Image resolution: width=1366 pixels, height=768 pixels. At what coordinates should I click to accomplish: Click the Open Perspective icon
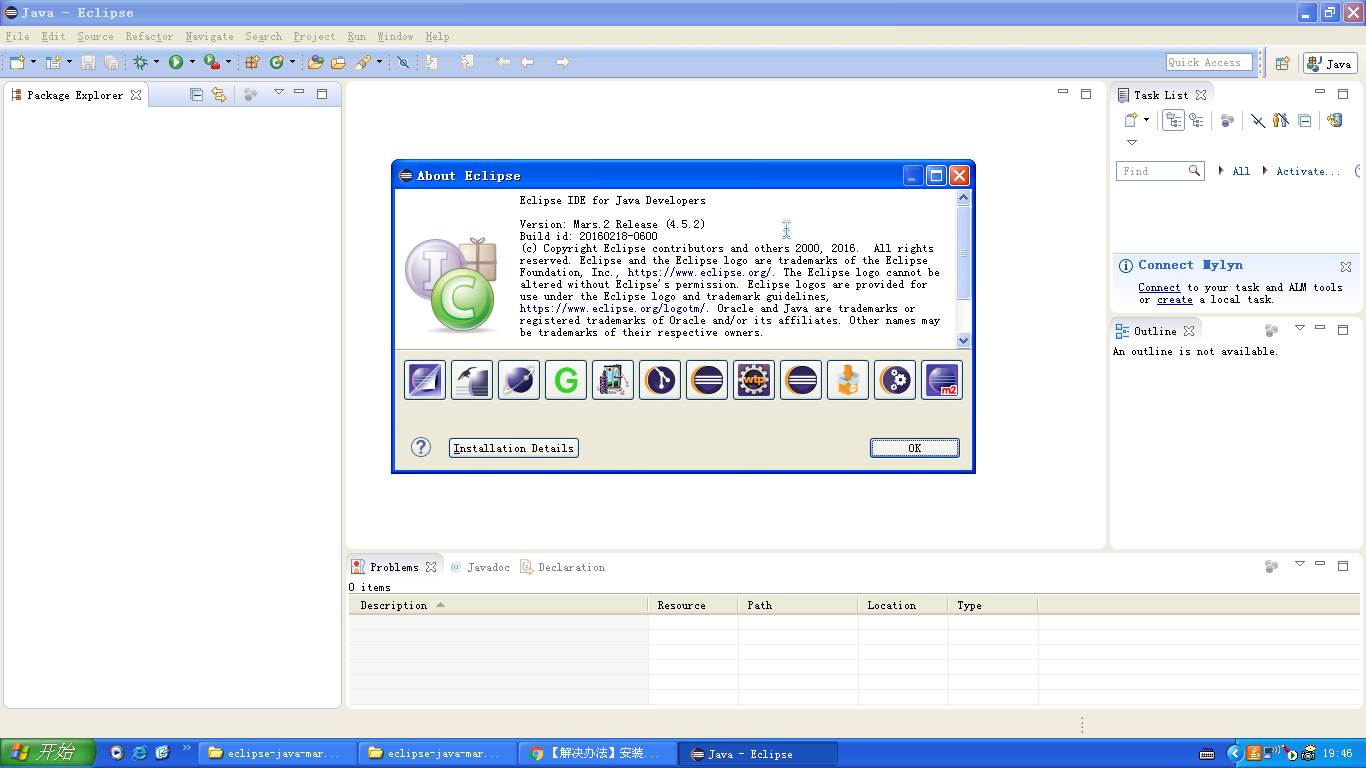pyautogui.click(x=1282, y=63)
